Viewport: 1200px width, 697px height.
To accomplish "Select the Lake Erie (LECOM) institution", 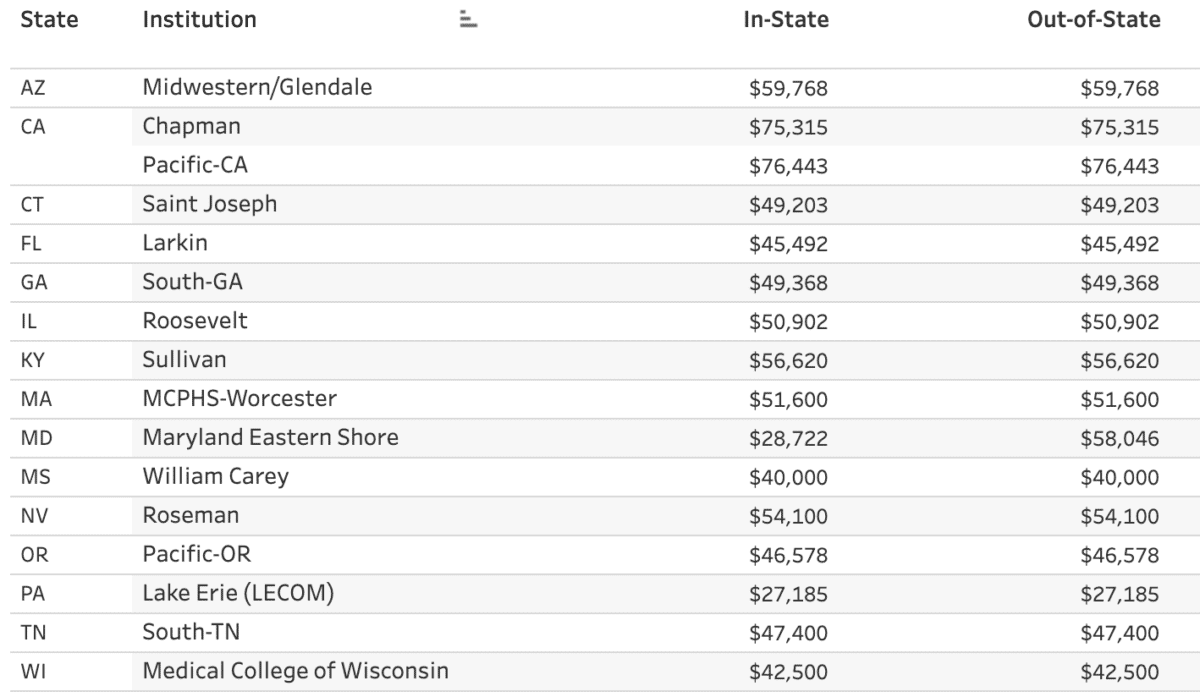I will [238, 594].
